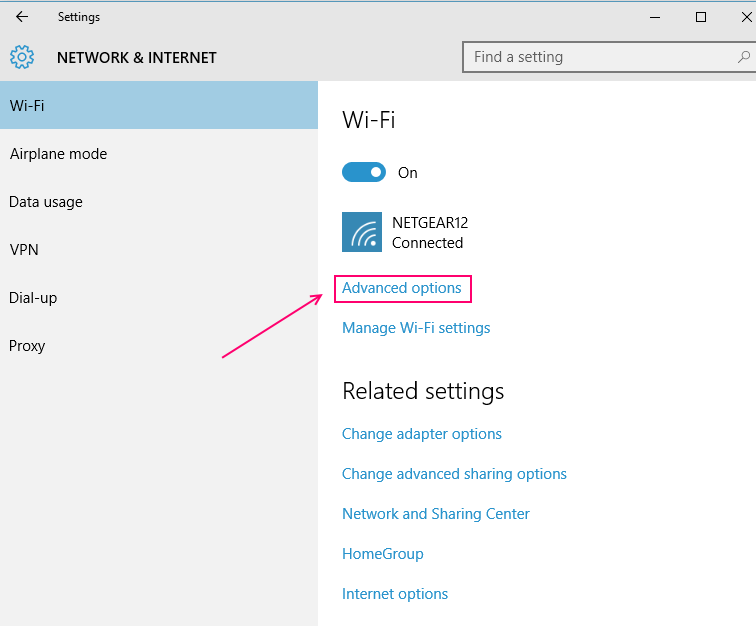This screenshot has width=756, height=626.
Task: Click the NETGEAR12 Wi-Fi signal icon
Action: click(x=361, y=232)
